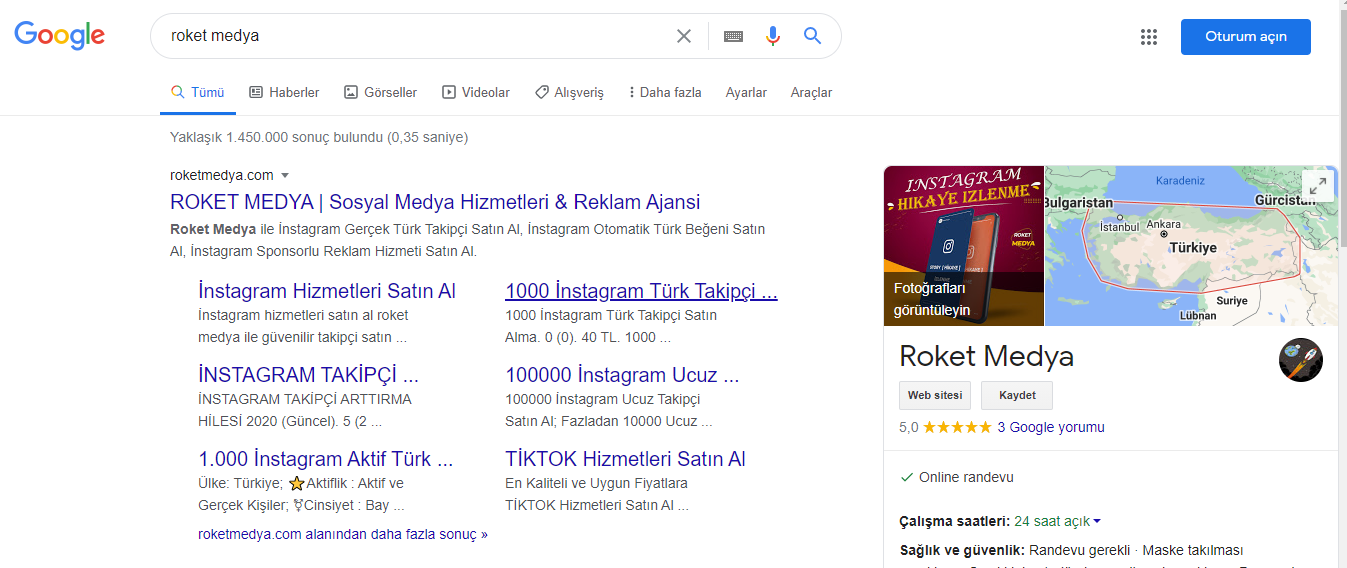Expand the 24 saat açık hours dropdown
The height and width of the screenshot is (568, 1347).
pos(1058,521)
